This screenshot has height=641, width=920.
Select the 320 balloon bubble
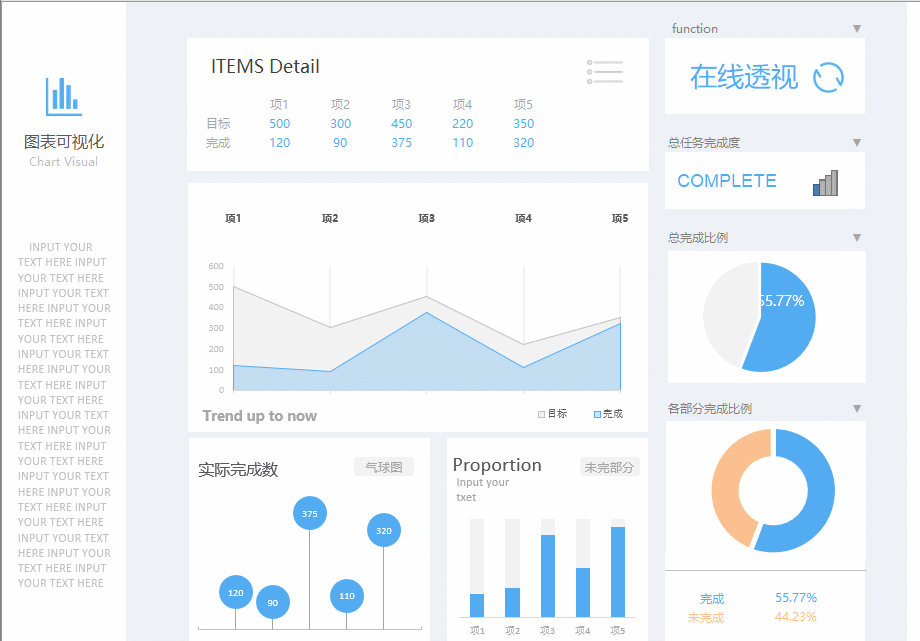click(384, 530)
